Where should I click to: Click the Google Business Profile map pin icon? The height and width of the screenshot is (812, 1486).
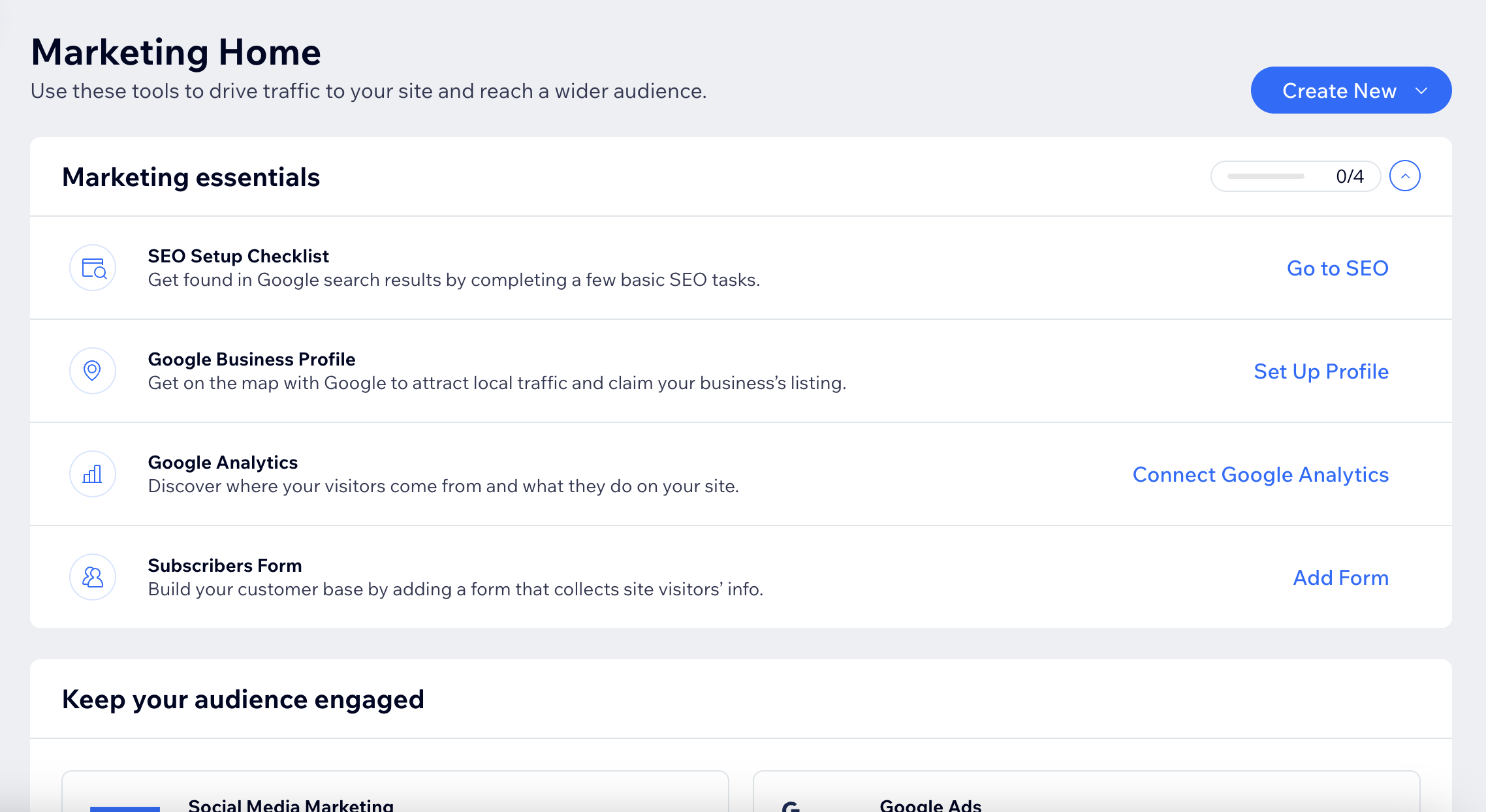93,371
